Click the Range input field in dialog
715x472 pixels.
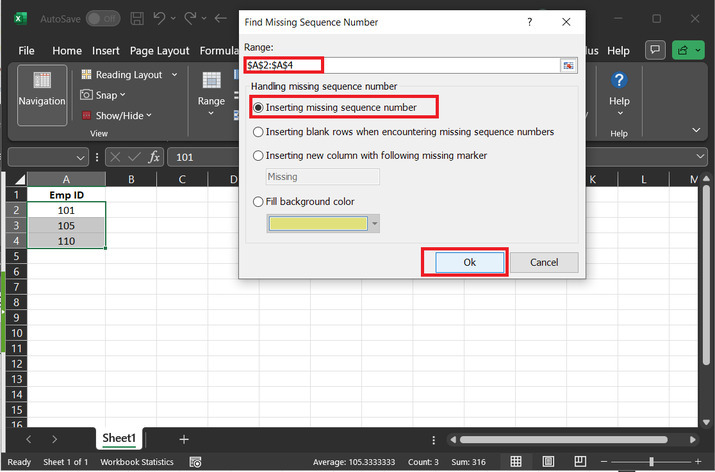click(402, 65)
